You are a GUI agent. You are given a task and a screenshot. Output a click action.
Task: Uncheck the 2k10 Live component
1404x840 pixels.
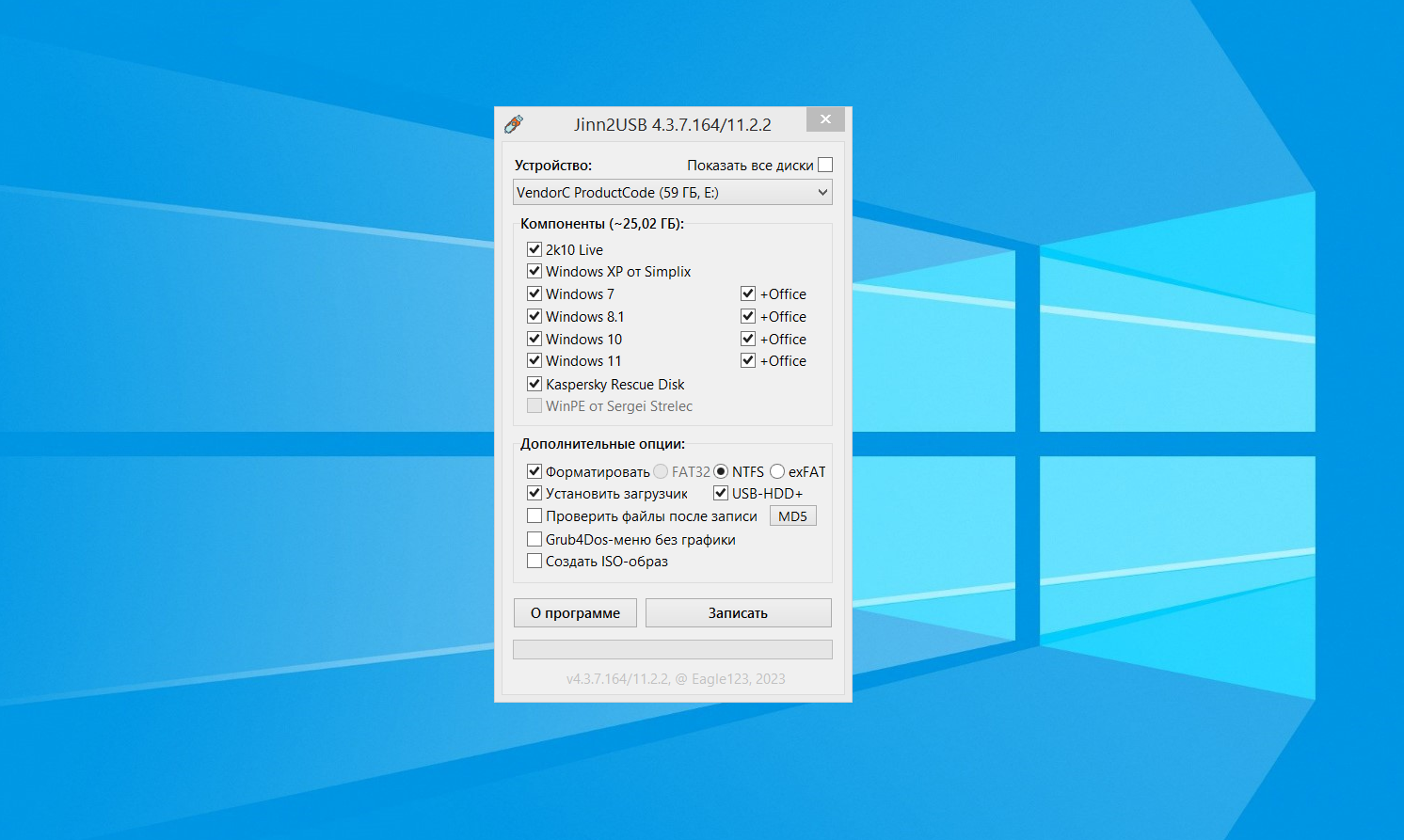click(534, 249)
